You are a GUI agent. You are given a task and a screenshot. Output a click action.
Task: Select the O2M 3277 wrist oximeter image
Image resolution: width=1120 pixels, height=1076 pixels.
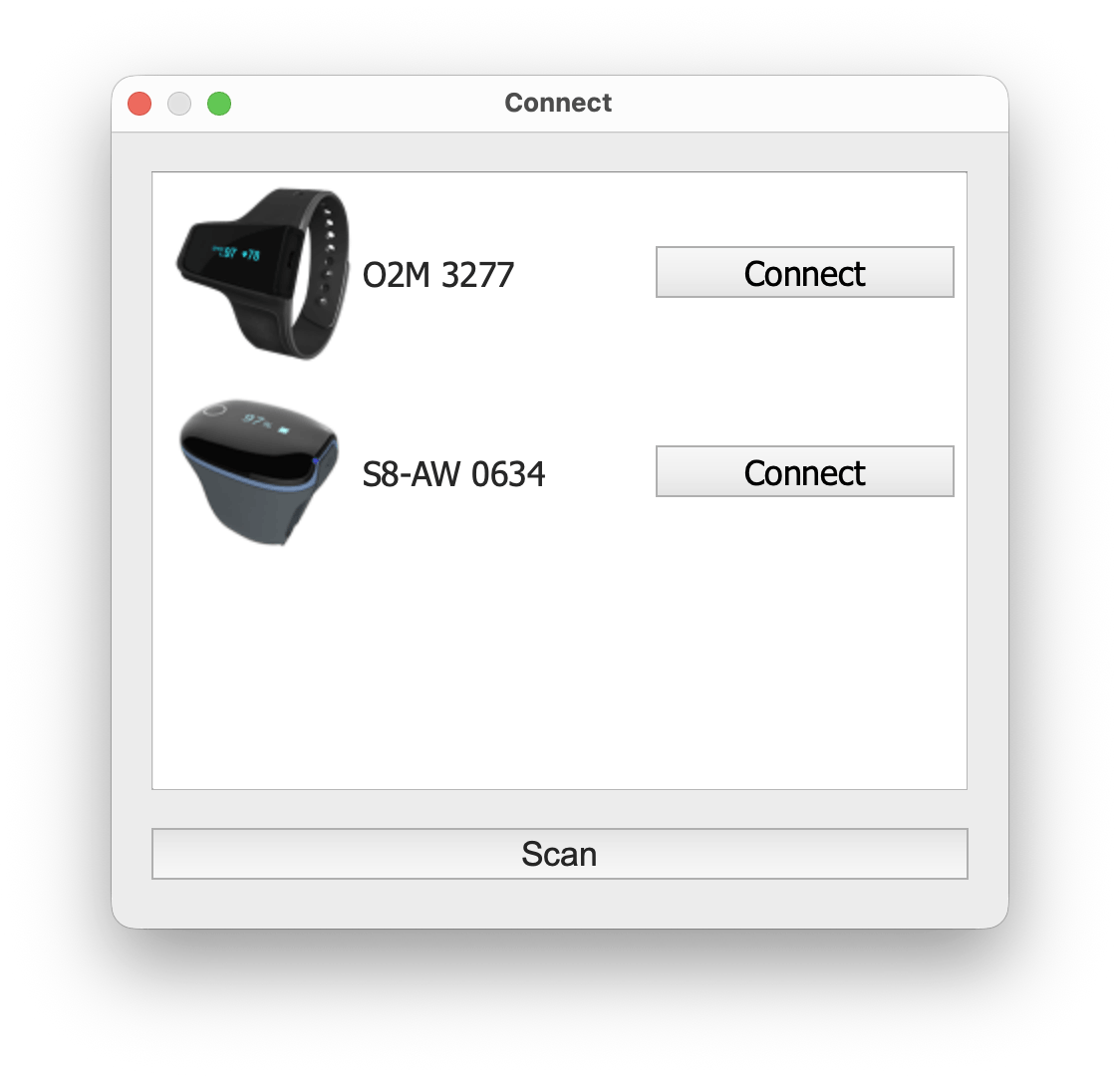[x=263, y=272]
